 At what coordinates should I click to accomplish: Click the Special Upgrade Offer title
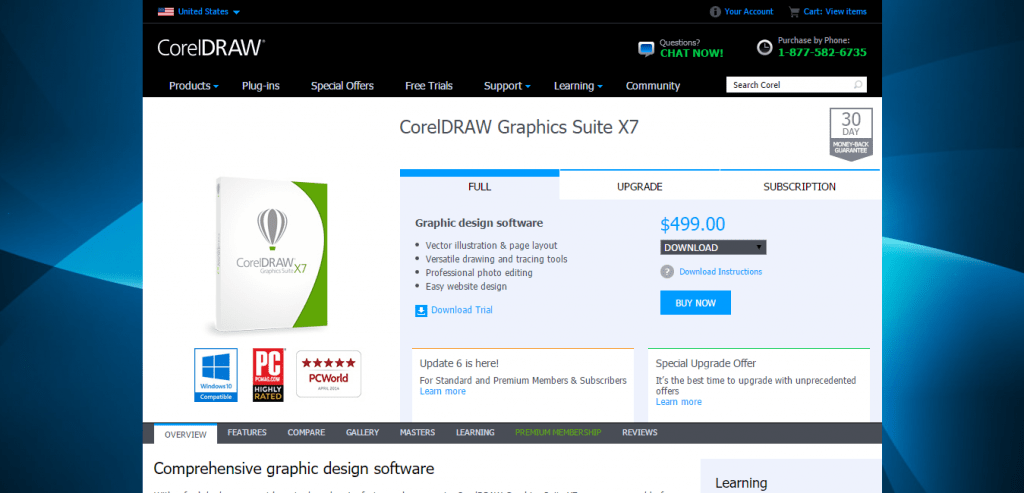click(x=706, y=364)
